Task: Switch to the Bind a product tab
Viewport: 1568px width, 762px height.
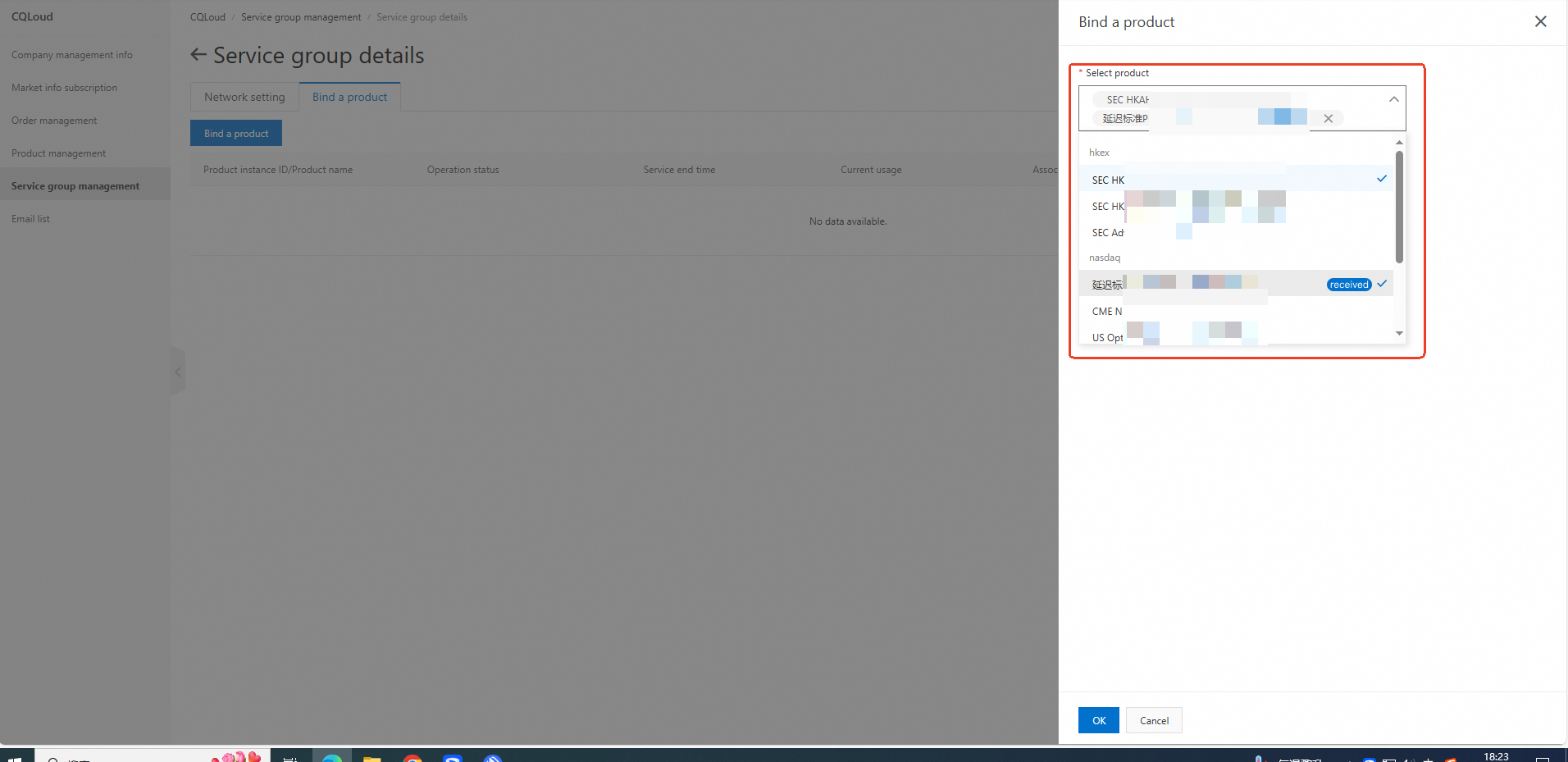Action: (349, 97)
